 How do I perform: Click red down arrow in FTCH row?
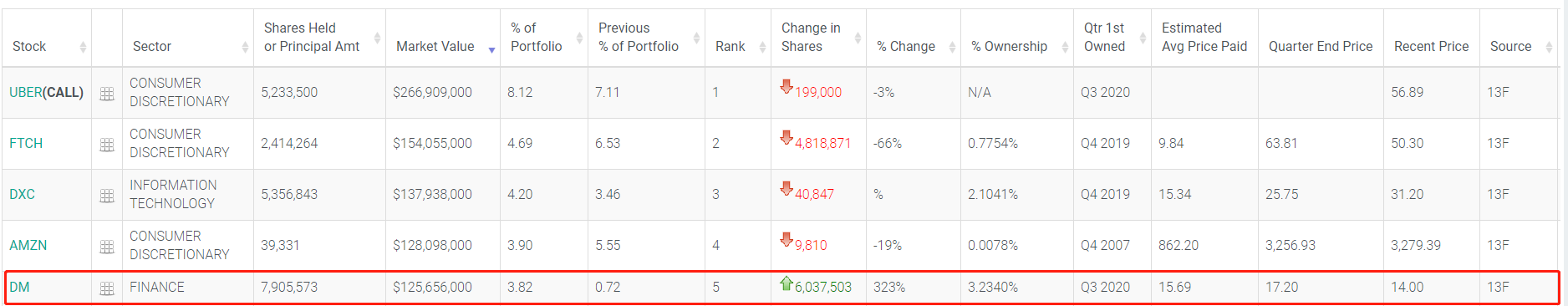click(786, 137)
